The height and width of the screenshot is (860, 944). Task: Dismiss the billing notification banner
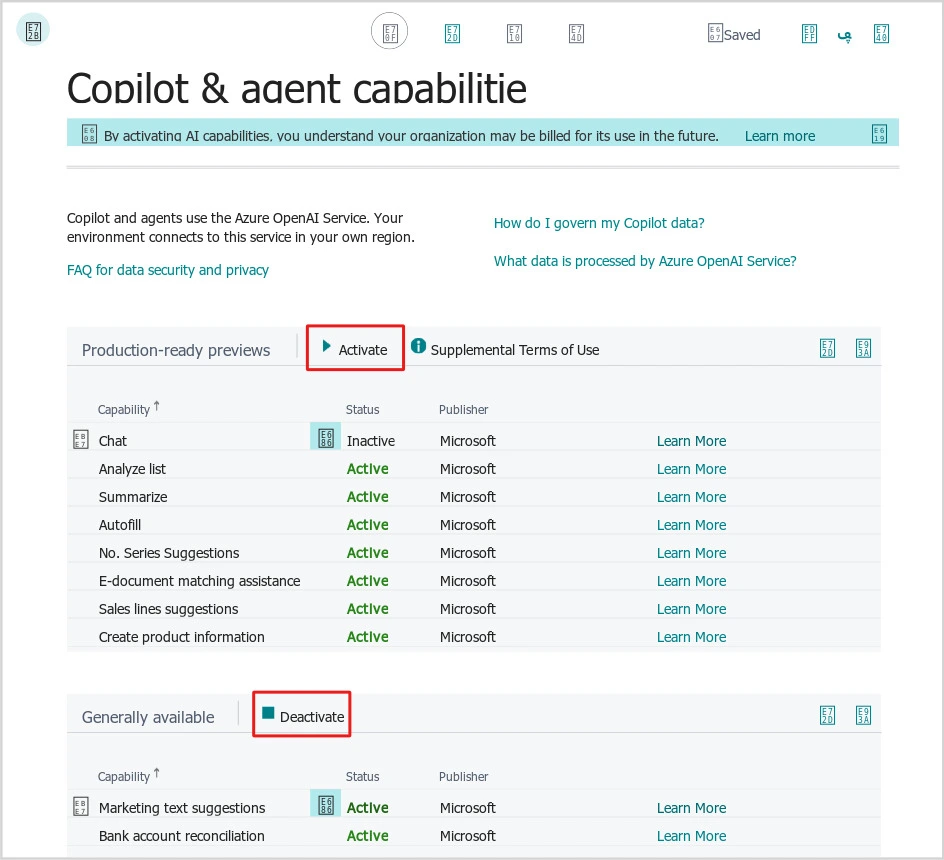pos(879,134)
